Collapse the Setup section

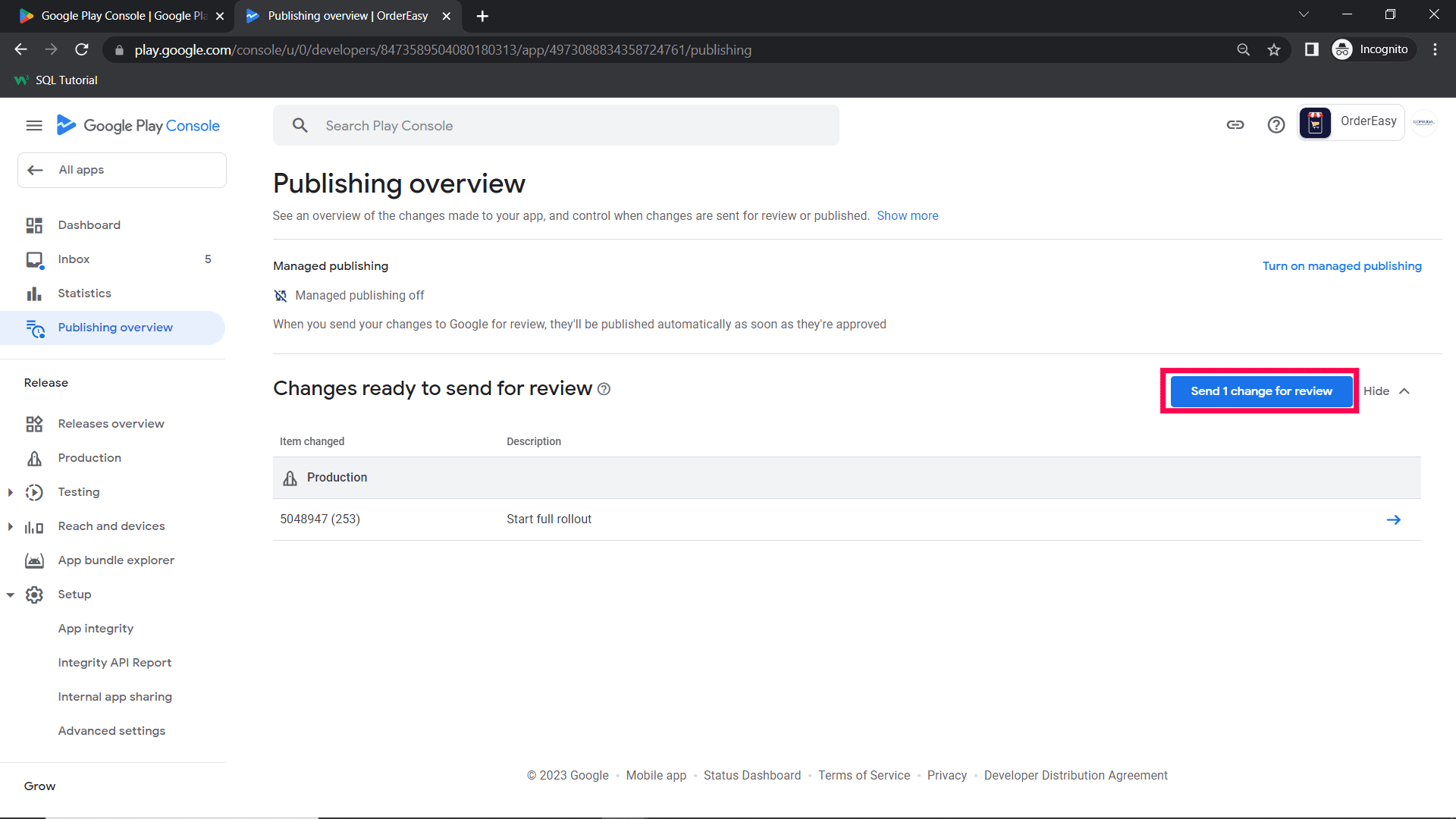pyautogui.click(x=11, y=595)
